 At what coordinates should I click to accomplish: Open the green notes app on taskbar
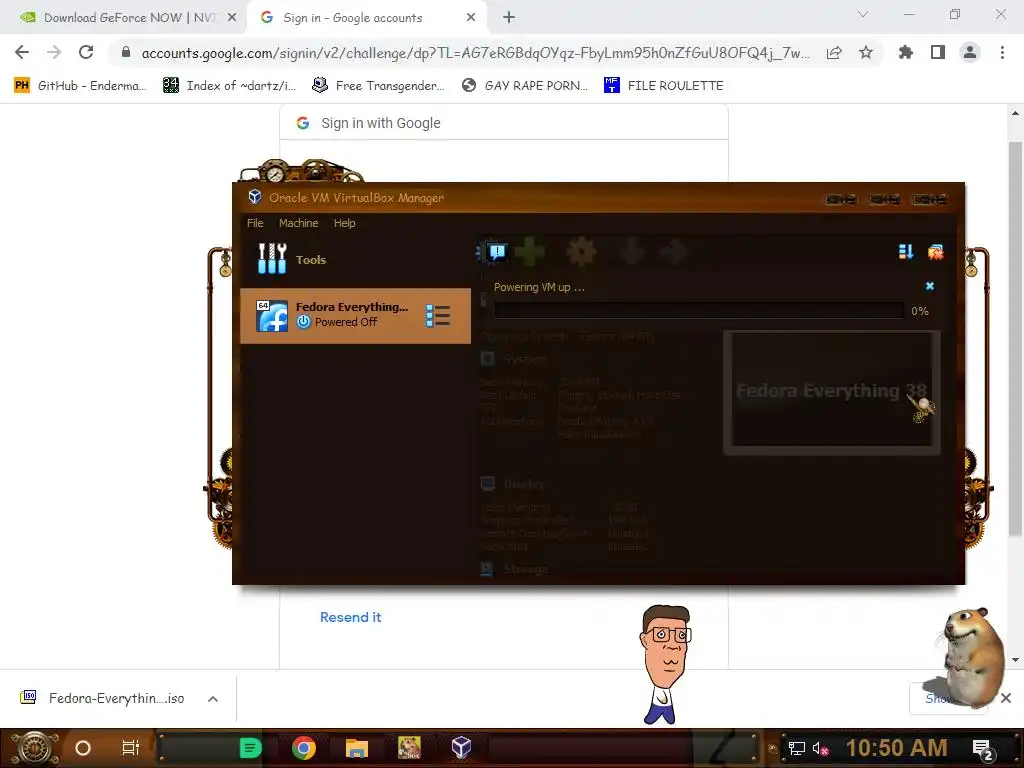(250, 748)
